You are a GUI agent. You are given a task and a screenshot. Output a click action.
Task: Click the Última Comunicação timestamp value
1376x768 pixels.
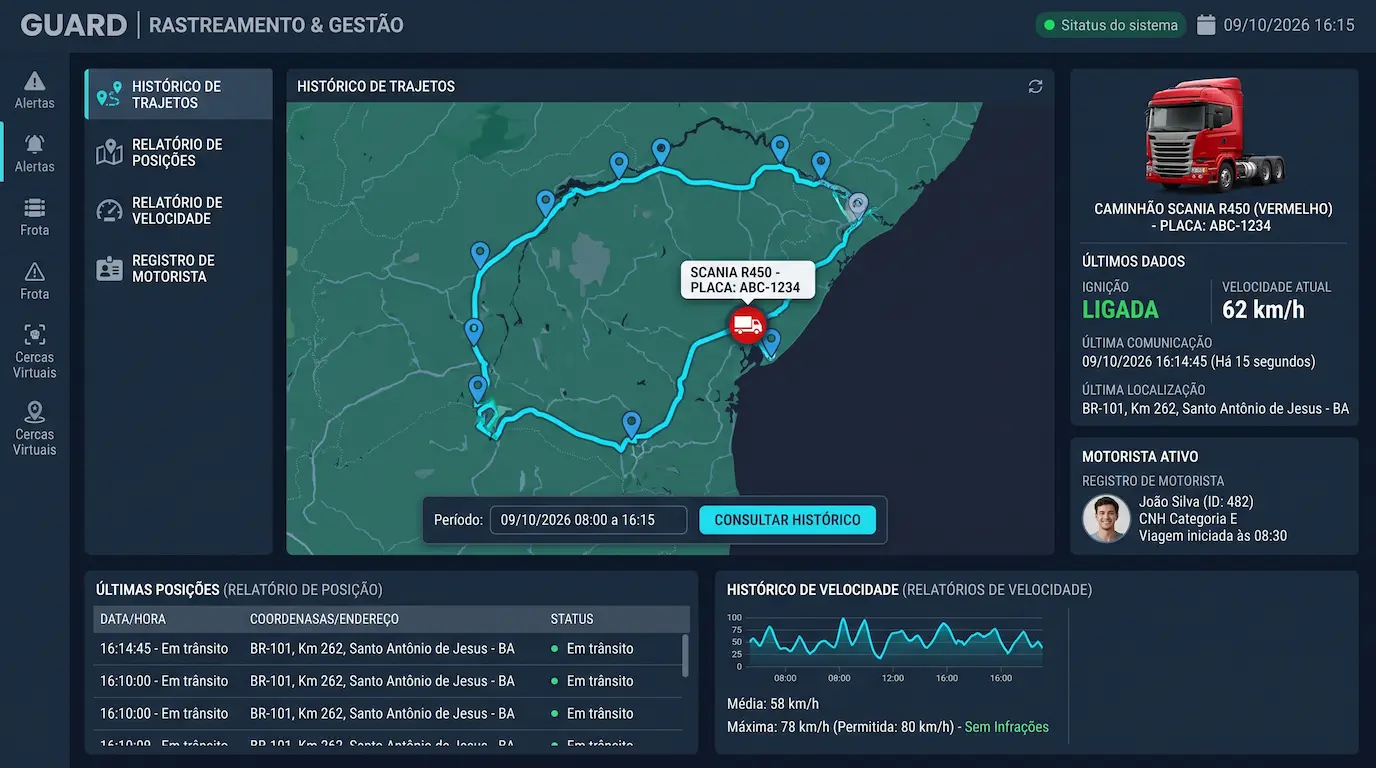click(1199, 362)
